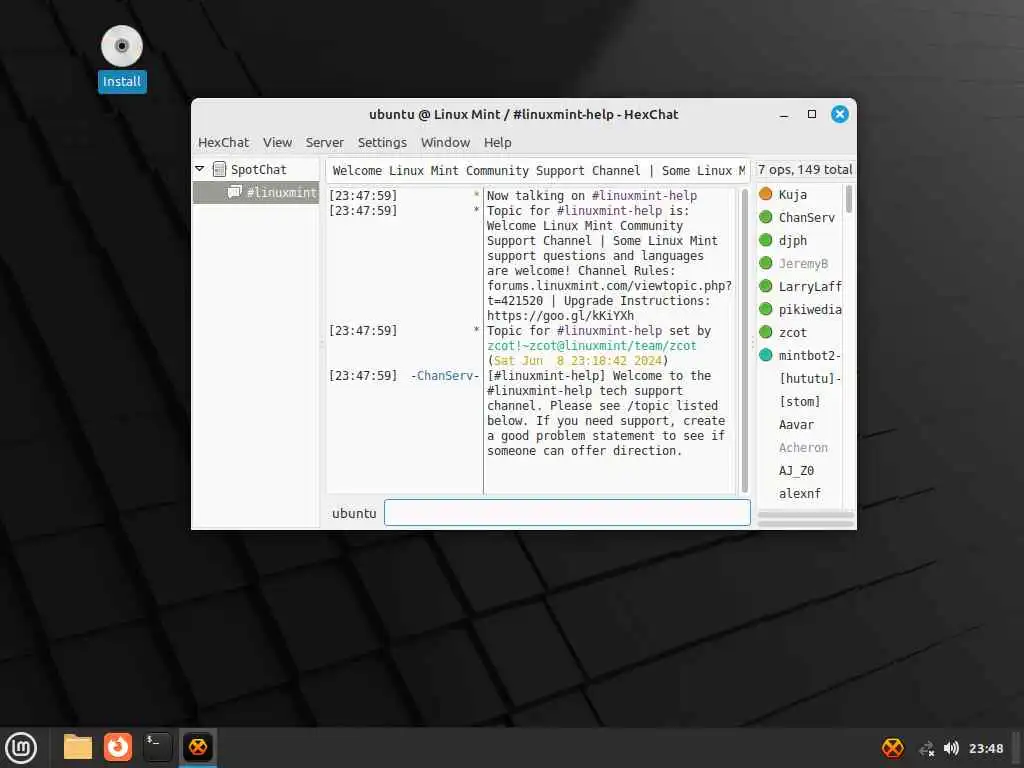The image size is (1024, 768).
Task: Click djph's green status dot
Action: (x=765, y=240)
